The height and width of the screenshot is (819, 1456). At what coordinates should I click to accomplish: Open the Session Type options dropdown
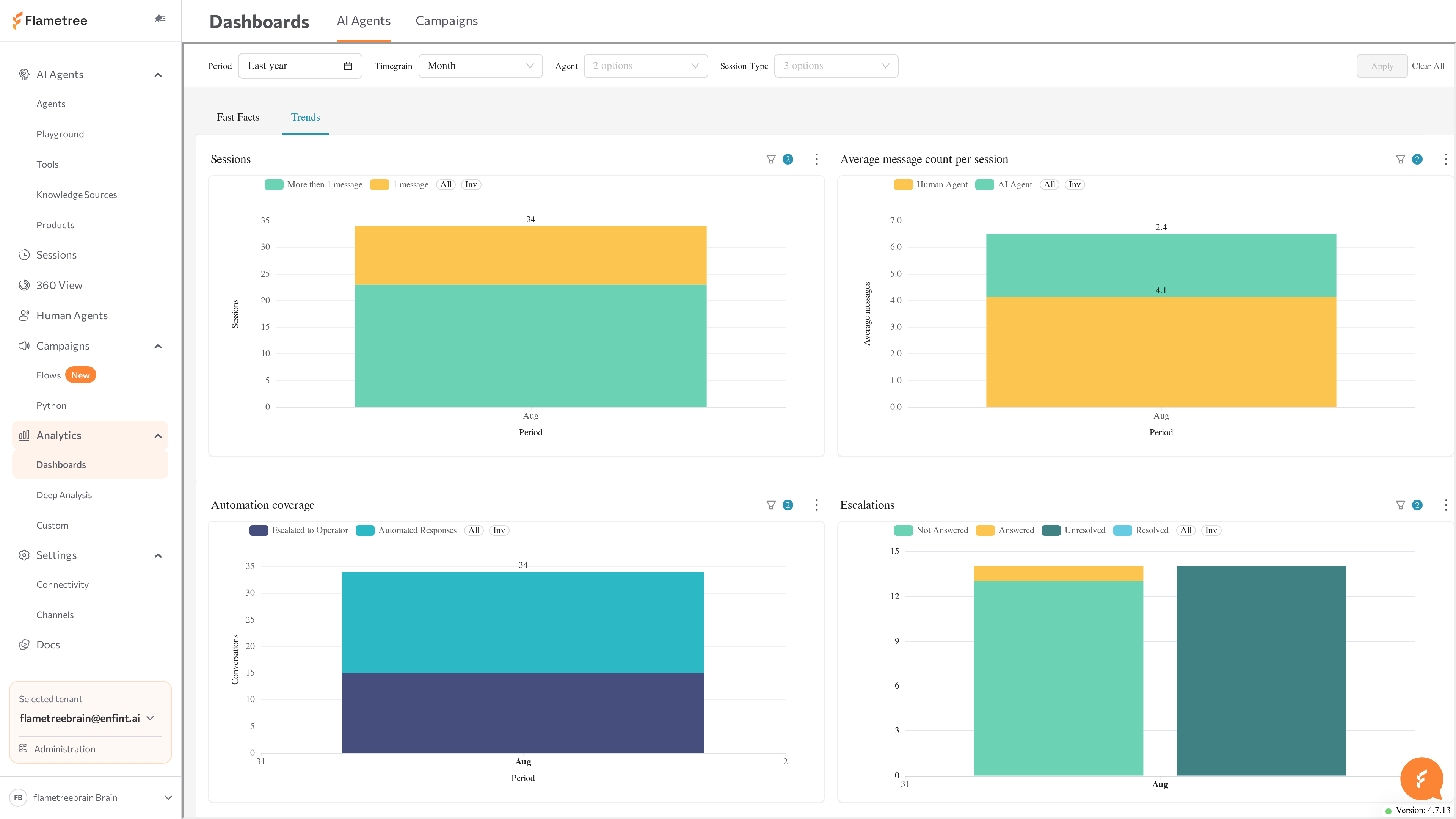836,66
